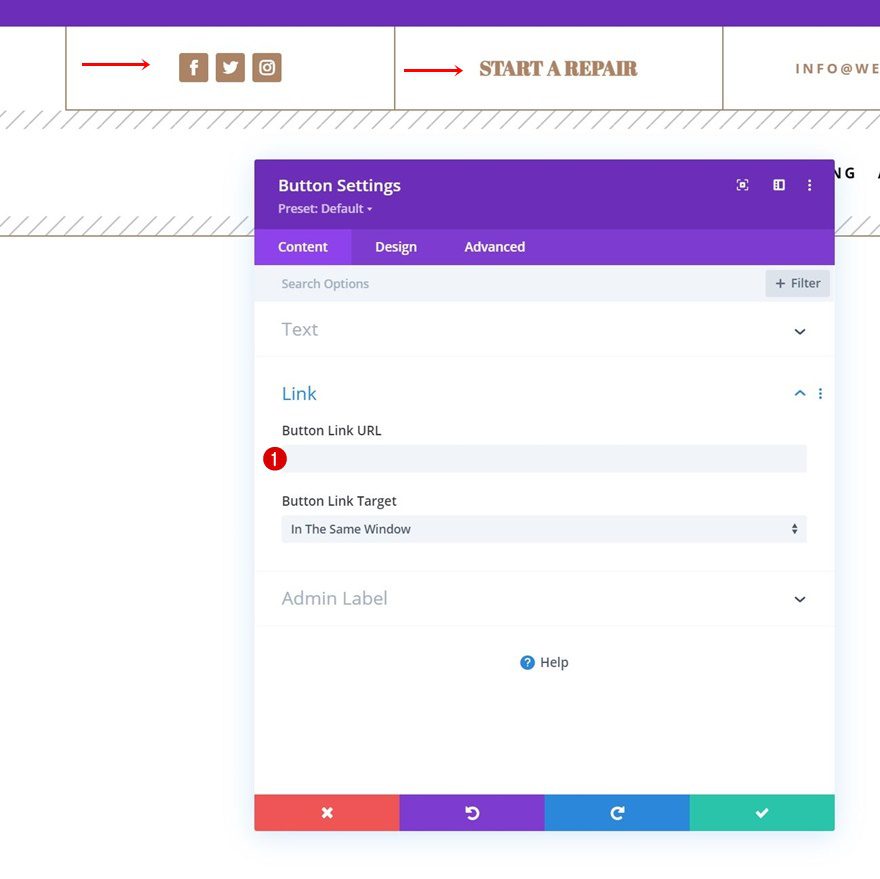Click the Twitter social icon
Viewport: 880px width, 879px height.
(230, 68)
